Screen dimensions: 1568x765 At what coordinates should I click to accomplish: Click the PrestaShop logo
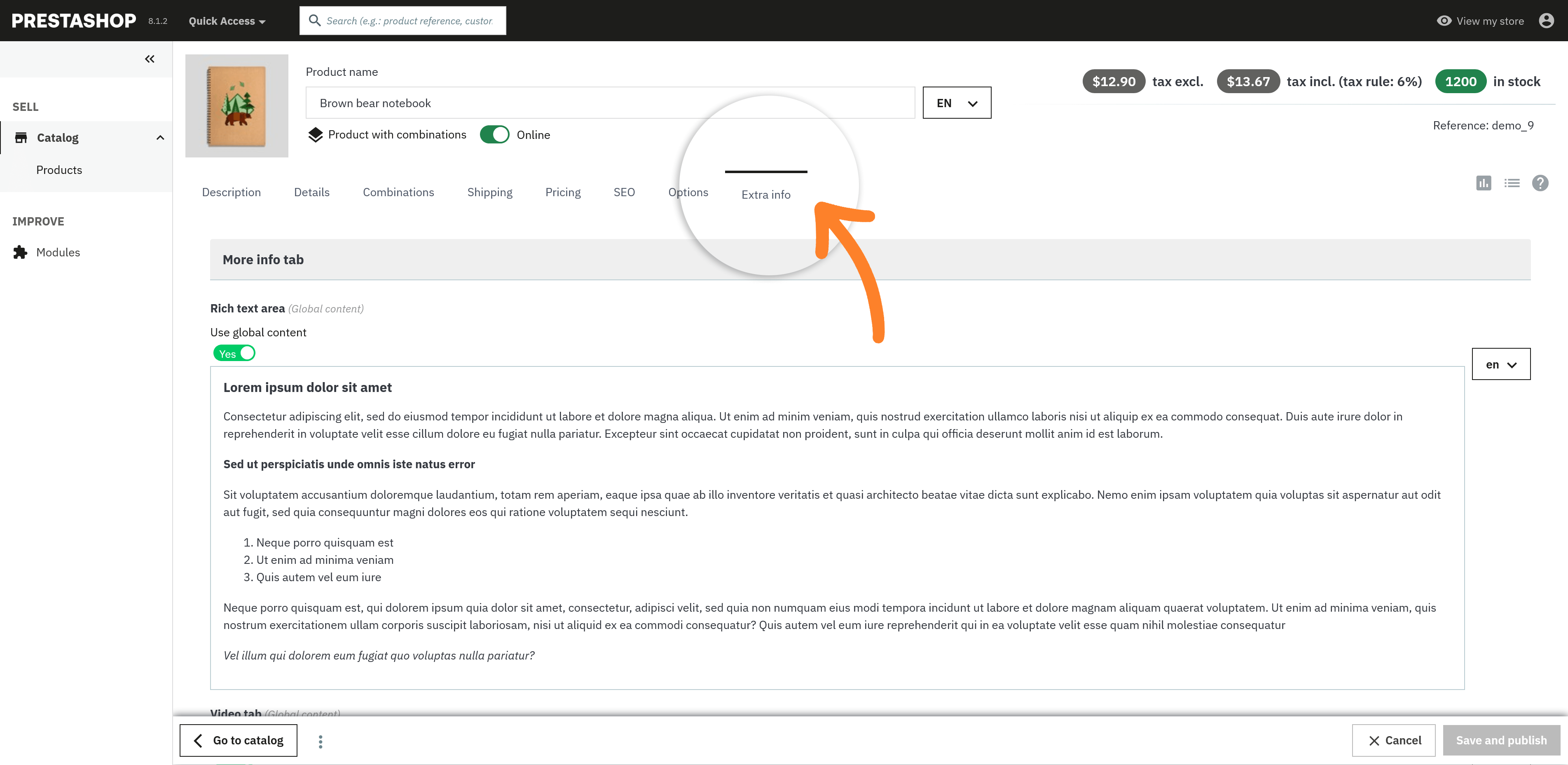tap(74, 21)
